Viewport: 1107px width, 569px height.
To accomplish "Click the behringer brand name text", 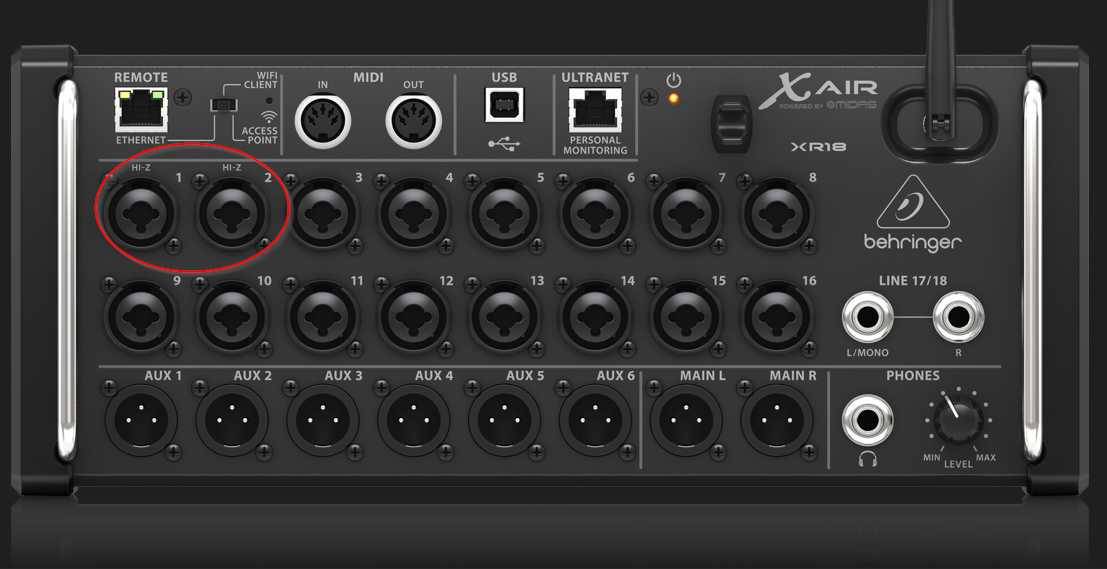I will [x=912, y=243].
